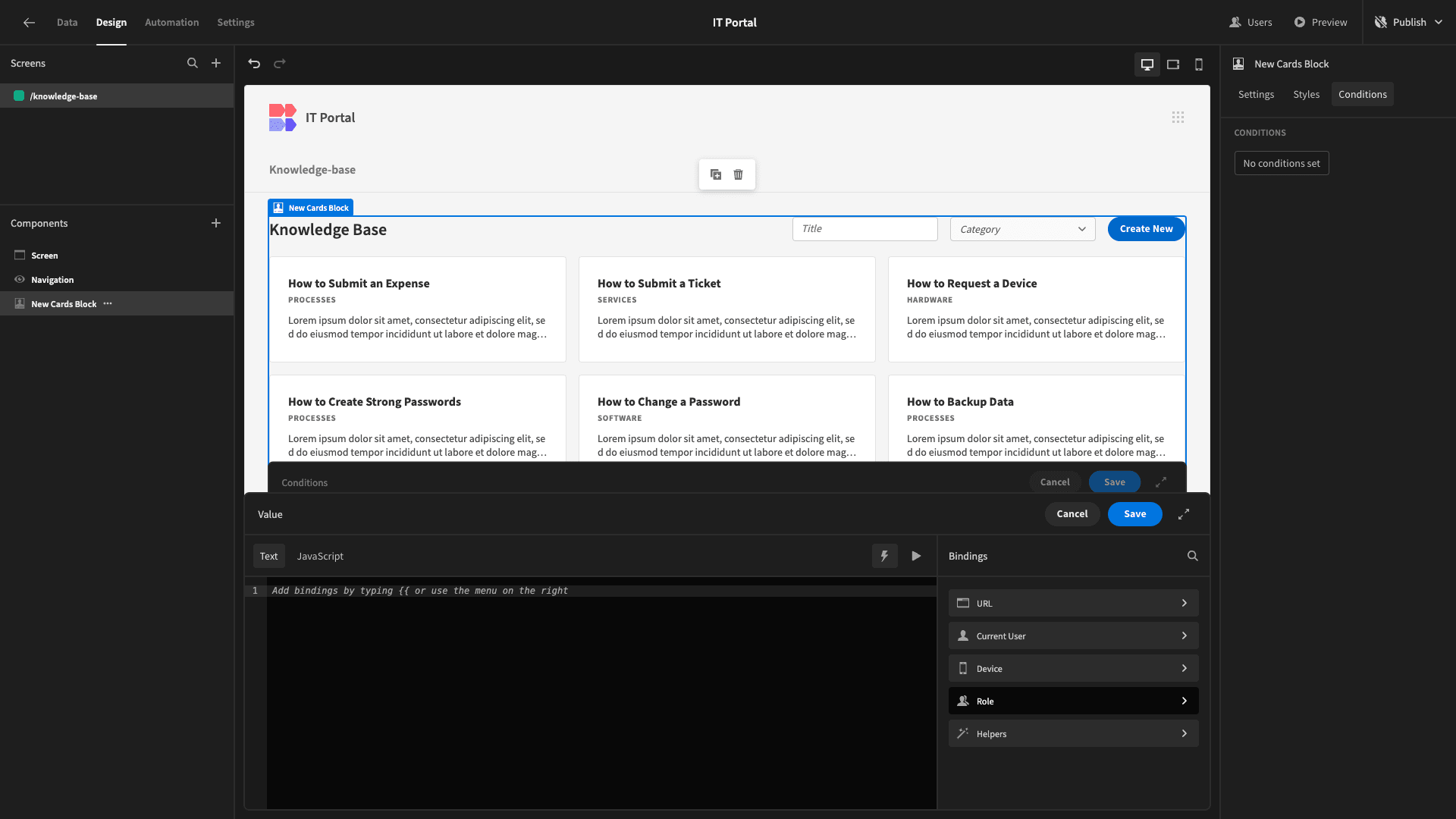Expand the Current User bindings
Screen dimensions: 1456x819
1073,636
